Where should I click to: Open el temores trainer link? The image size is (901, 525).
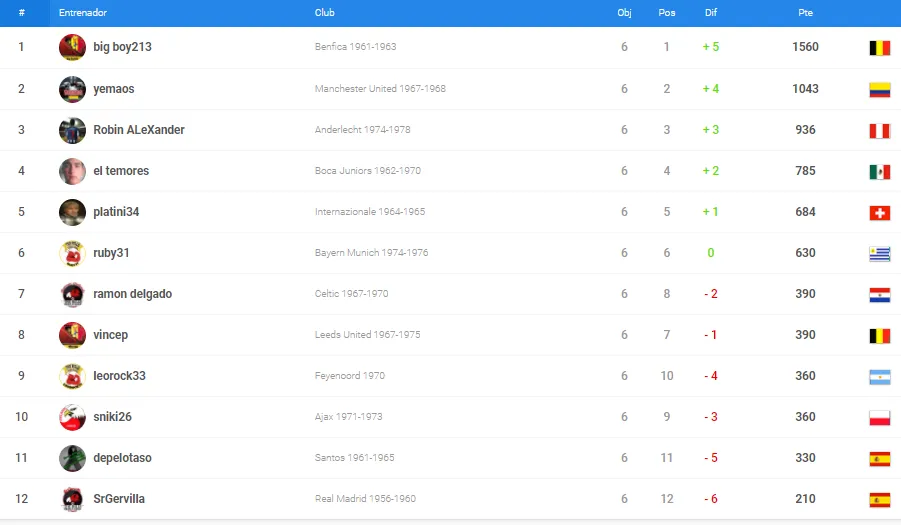tap(121, 171)
